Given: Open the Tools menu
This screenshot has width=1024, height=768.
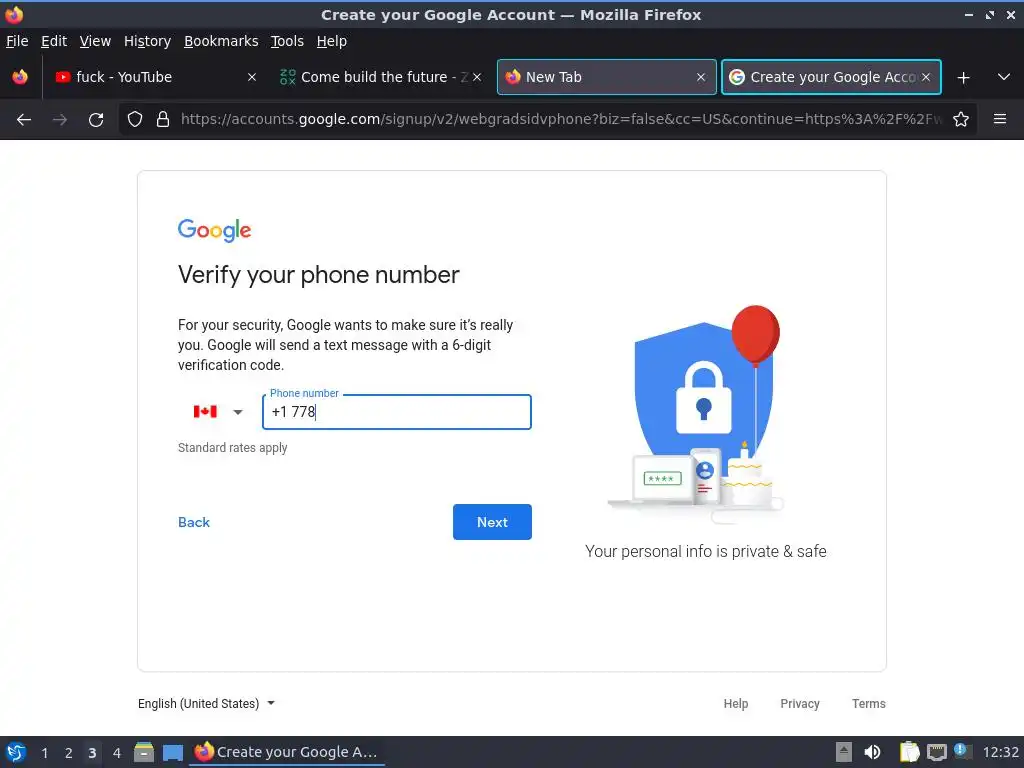Looking at the screenshot, I should tap(287, 41).
